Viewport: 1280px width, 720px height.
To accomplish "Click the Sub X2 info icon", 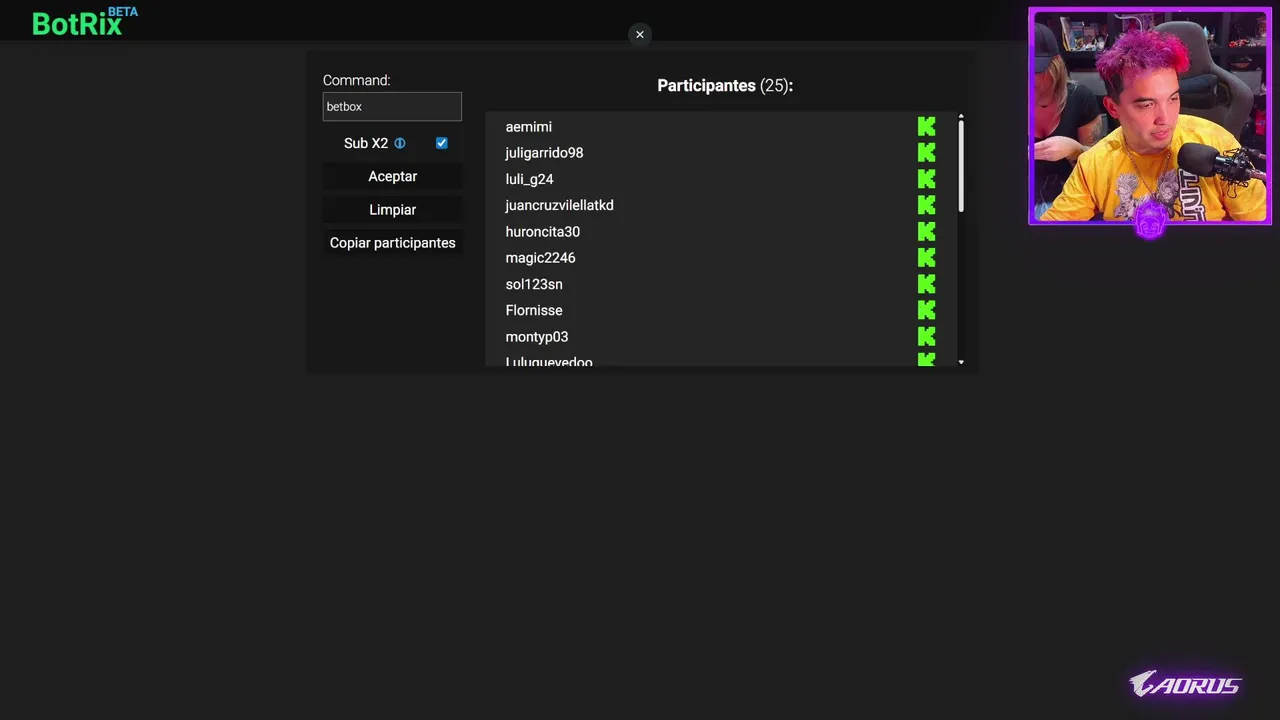I will (400, 143).
